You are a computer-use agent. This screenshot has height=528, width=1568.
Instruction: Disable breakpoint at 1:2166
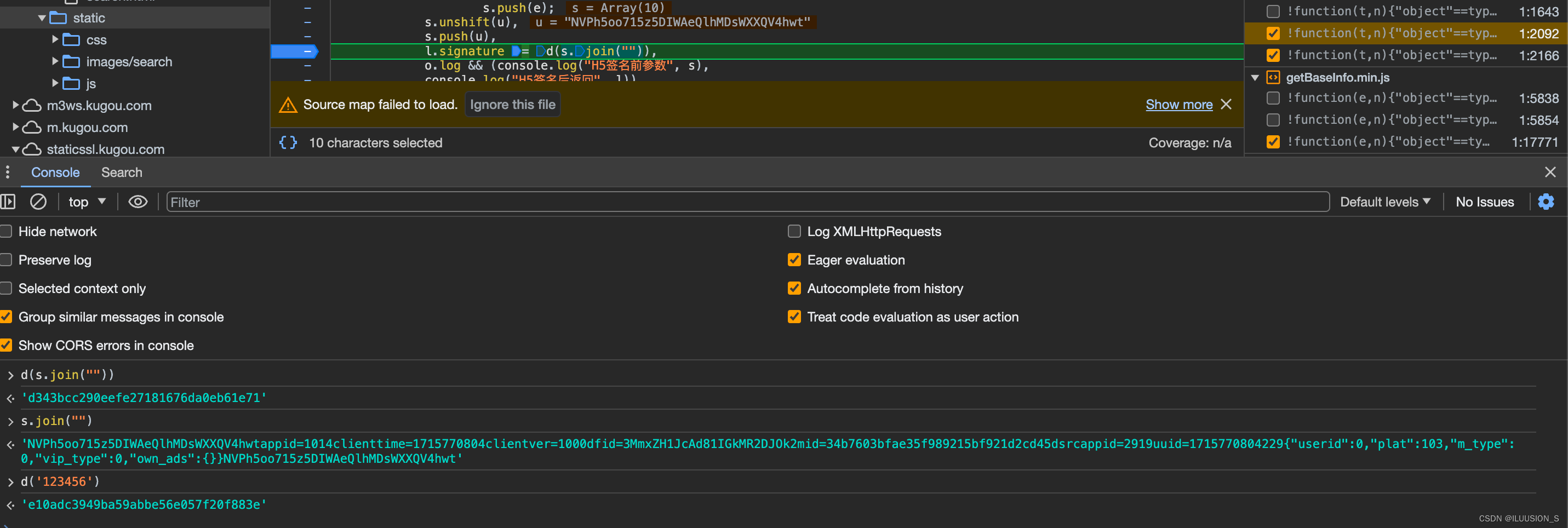(1273, 55)
